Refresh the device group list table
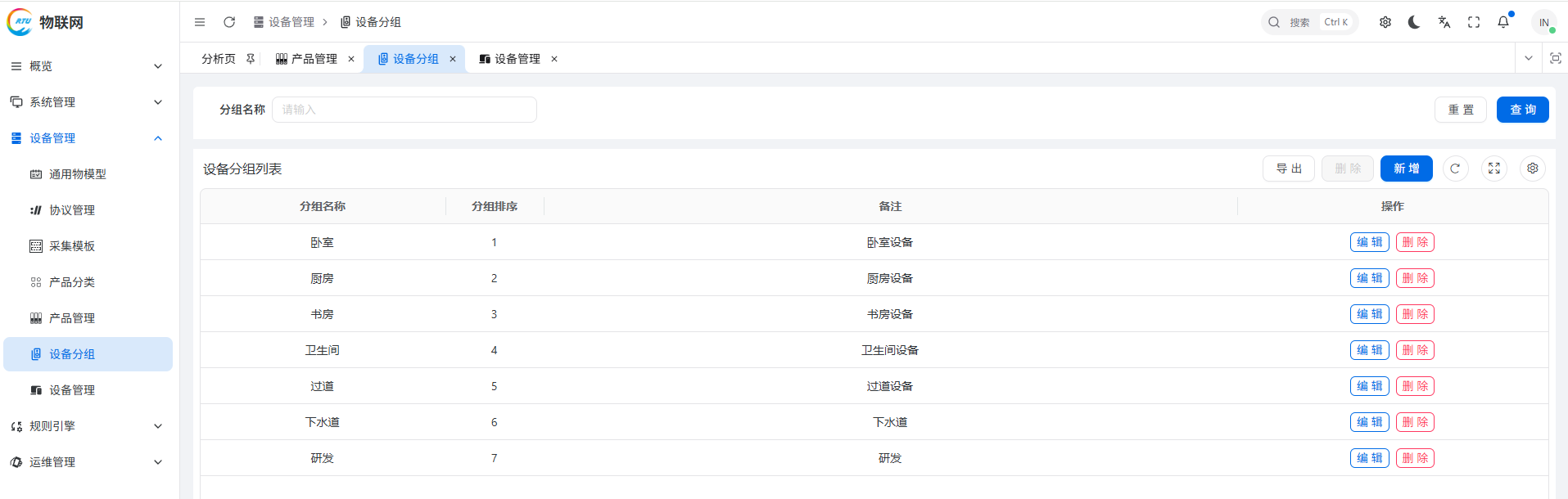Image resolution: width=1568 pixels, height=499 pixels. point(1455,169)
